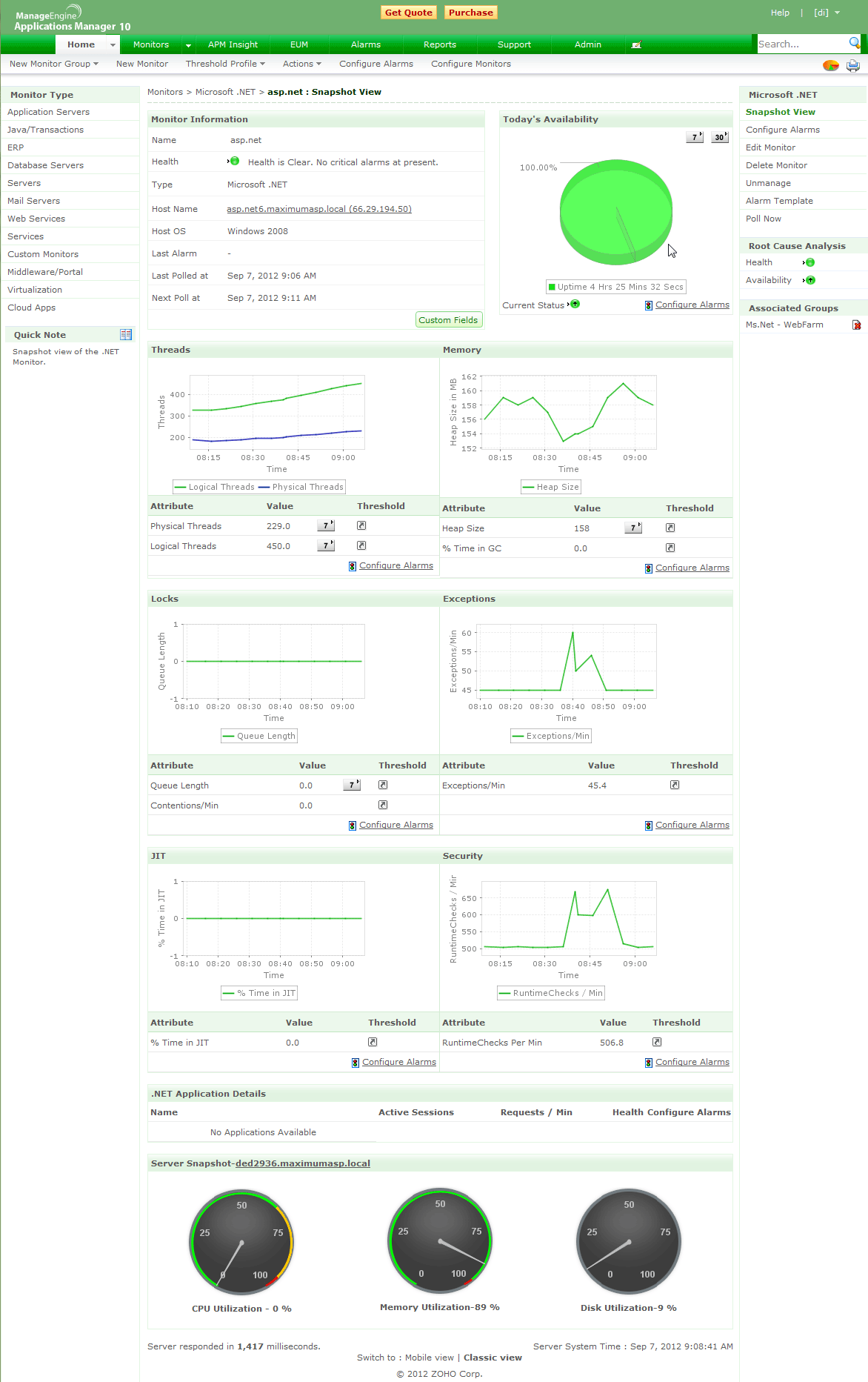868x1382 pixels.
Task: Open the Alarms tab
Action: (x=366, y=44)
